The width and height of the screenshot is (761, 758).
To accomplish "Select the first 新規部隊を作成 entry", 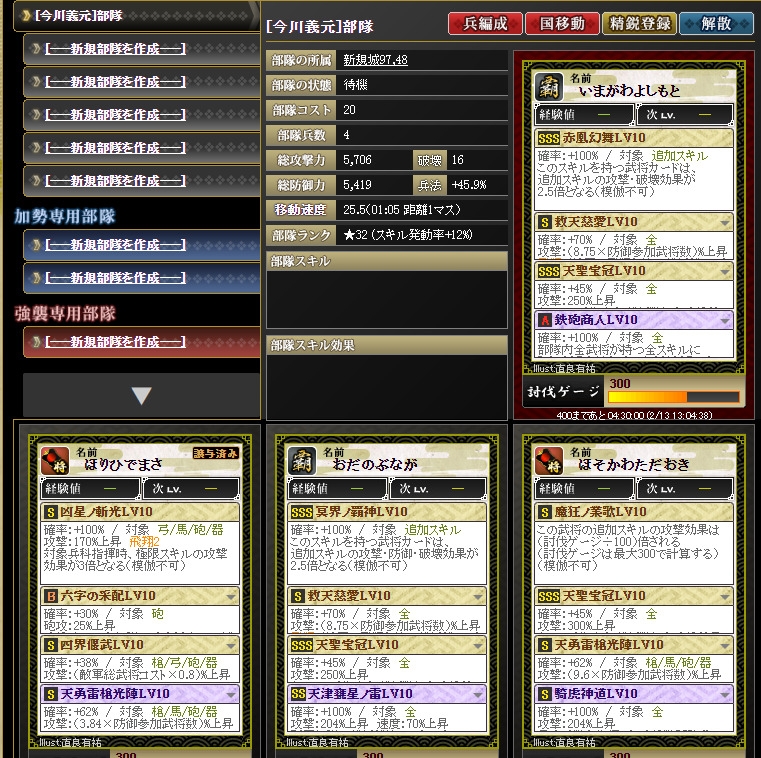I will click(x=142, y=49).
